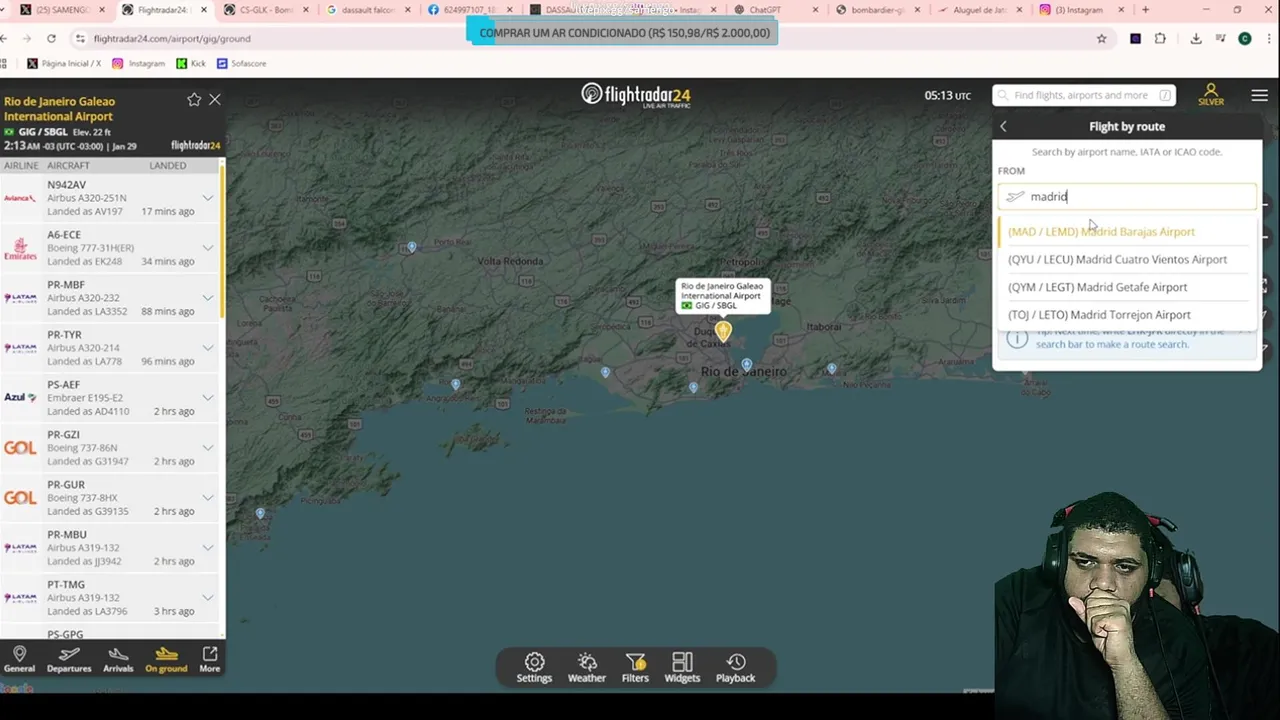
Task: Click the Landed as EK248 text
Action: pyautogui.click(x=84, y=262)
